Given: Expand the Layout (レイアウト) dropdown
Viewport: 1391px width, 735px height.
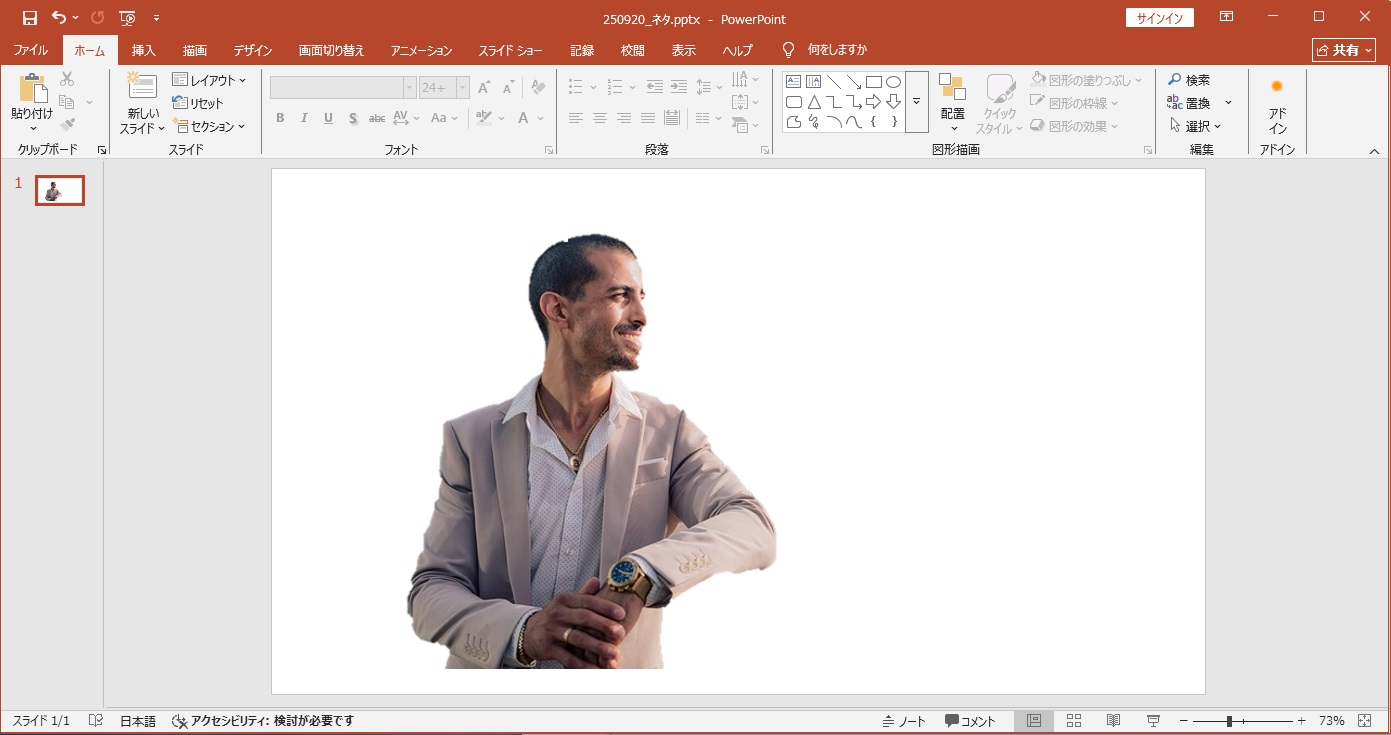Looking at the screenshot, I should tap(210, 80).
